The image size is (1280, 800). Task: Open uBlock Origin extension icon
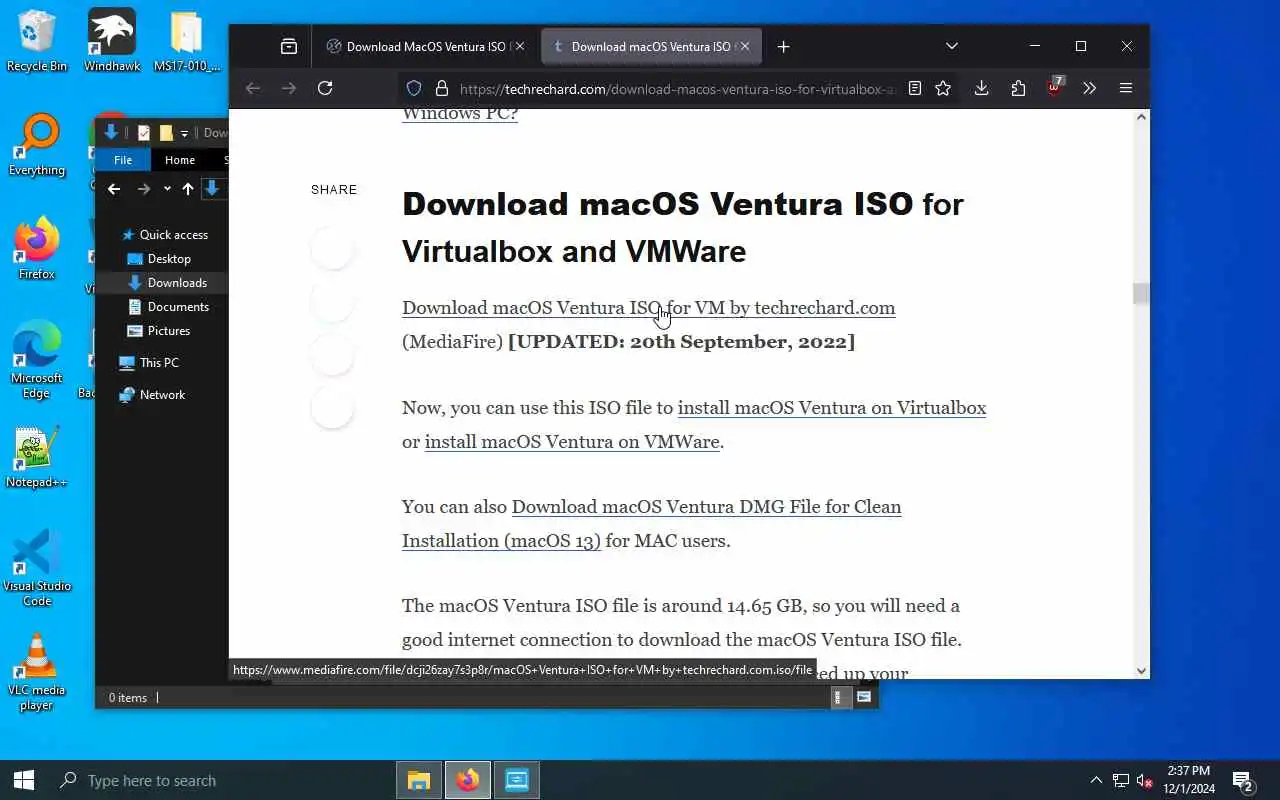[1054, 88]
